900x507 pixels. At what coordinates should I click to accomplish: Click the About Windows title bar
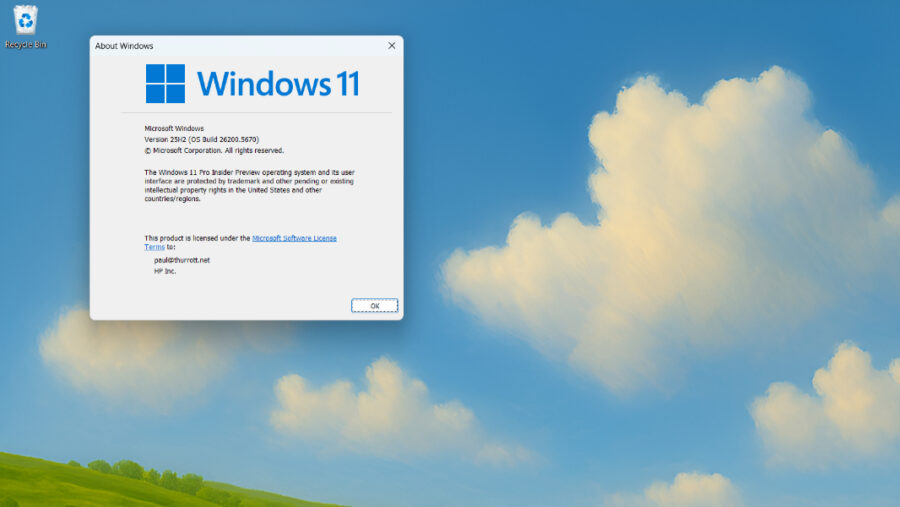click(220, 45)
